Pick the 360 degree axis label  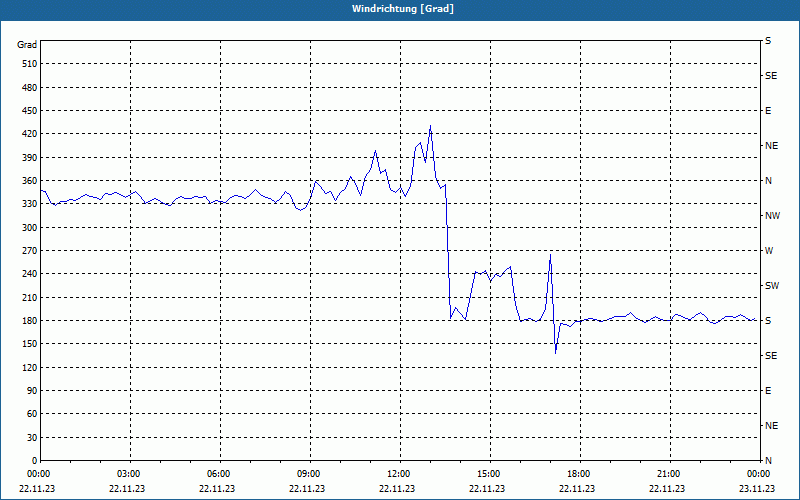[x=30, y=181]
